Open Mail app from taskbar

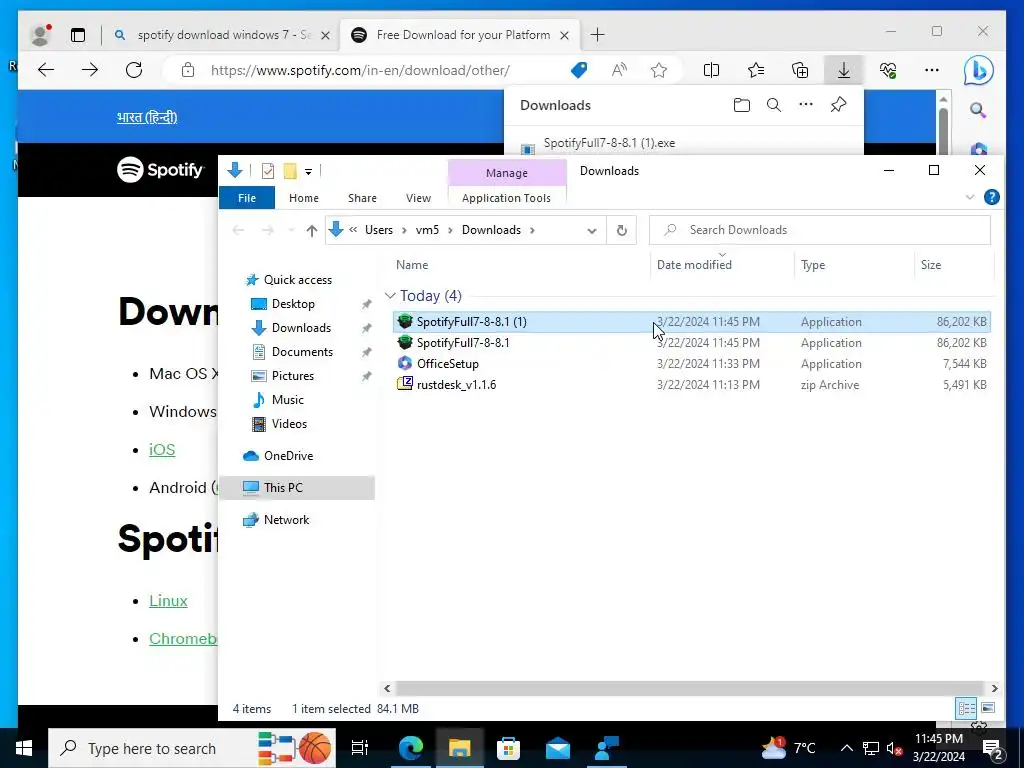pos(558,748)
